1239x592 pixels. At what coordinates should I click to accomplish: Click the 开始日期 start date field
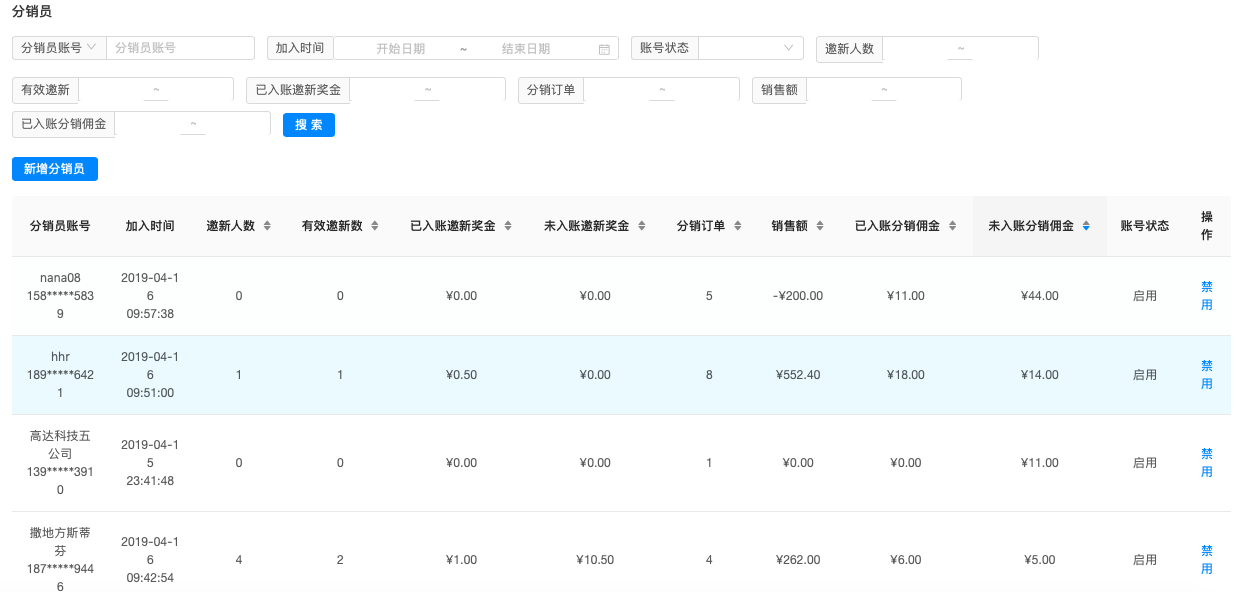400,49
